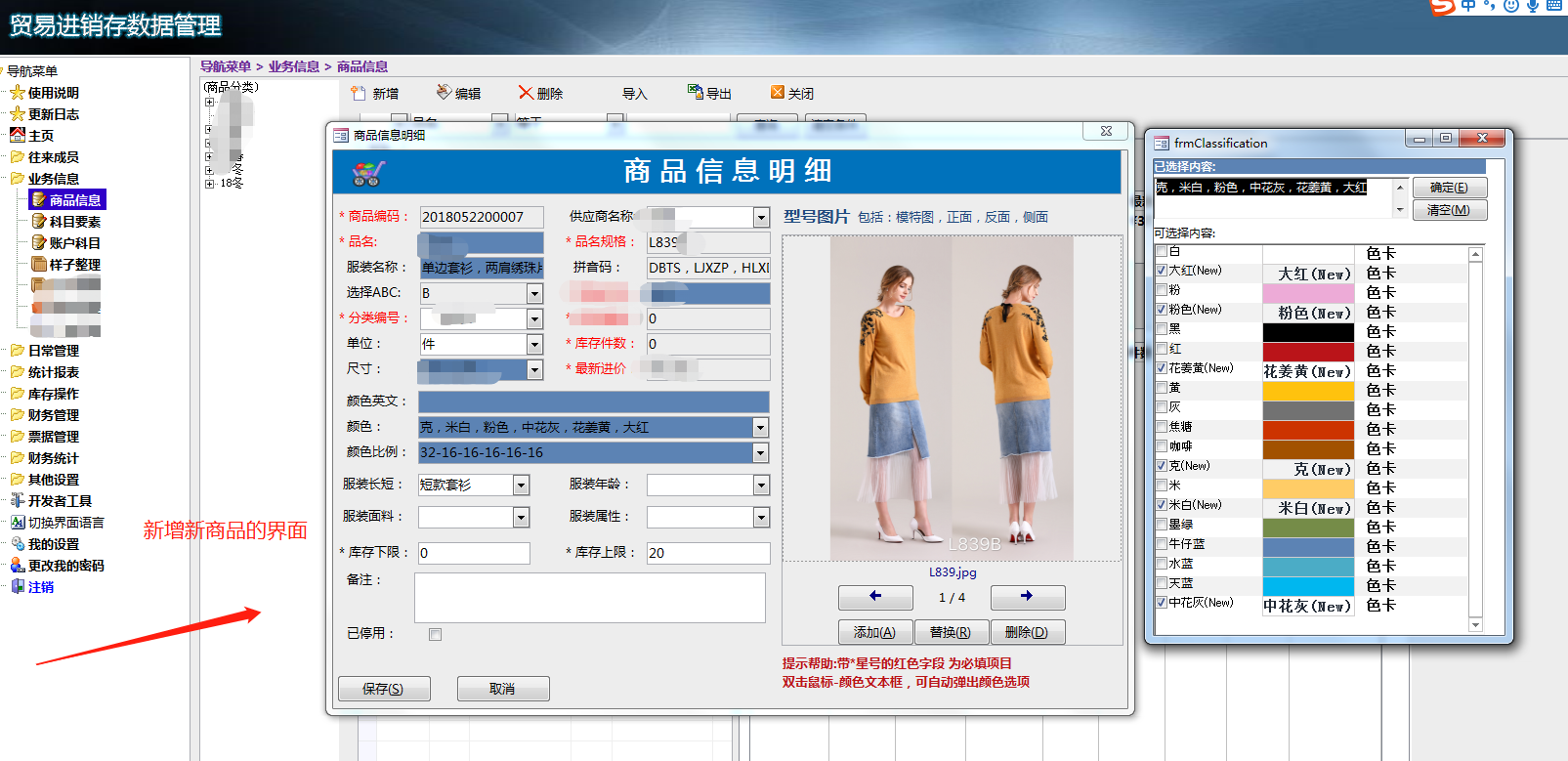This screenshot has height=761, width=1568.
Task: Show previous product image arrow
Action: (x=874, y=596)
